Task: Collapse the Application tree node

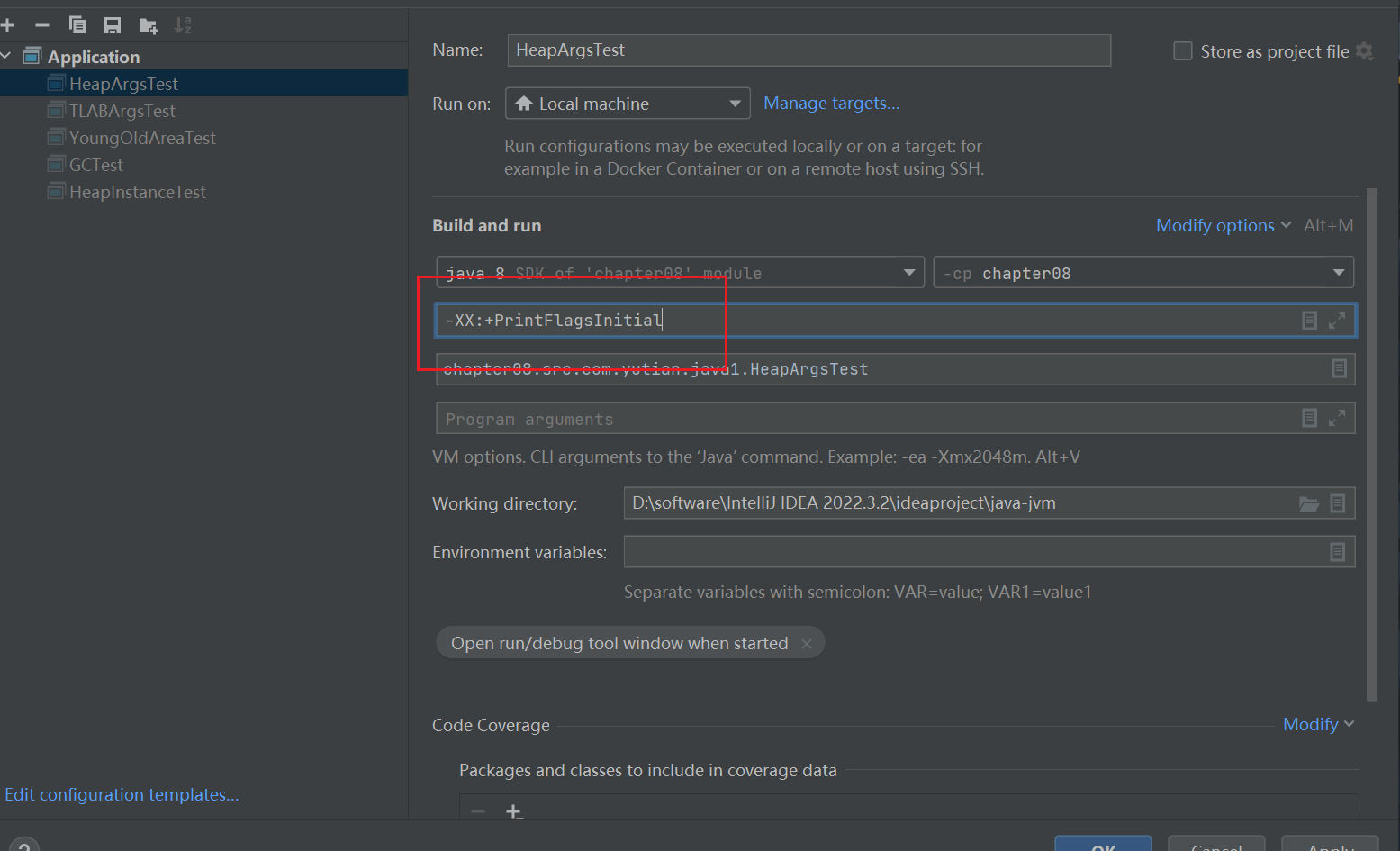Action: point(7,56)
